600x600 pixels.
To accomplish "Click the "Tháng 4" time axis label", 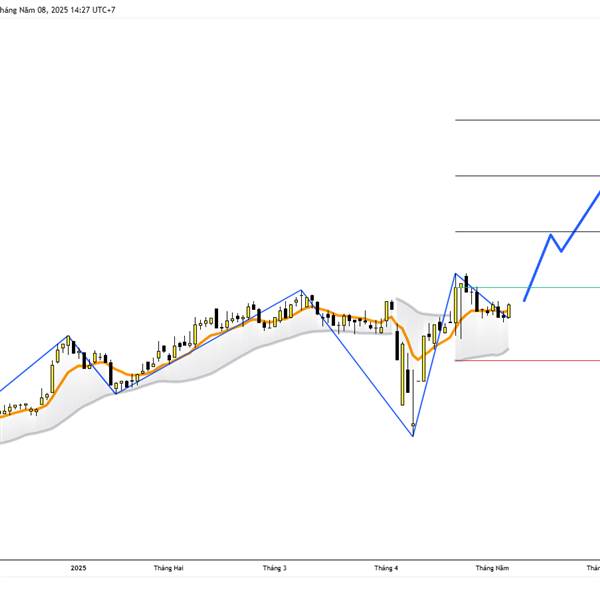I will pos(386,568).
